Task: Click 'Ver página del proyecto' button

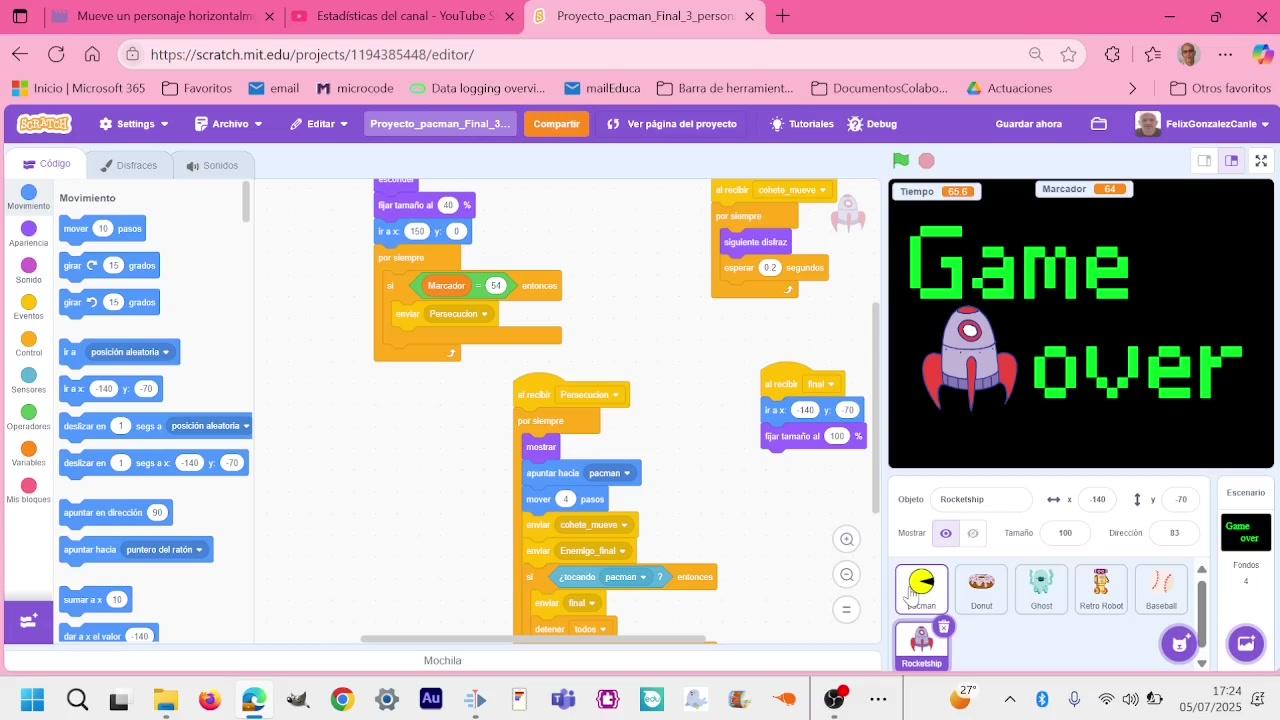Action: pyautogui.click(x=671, y=124)
